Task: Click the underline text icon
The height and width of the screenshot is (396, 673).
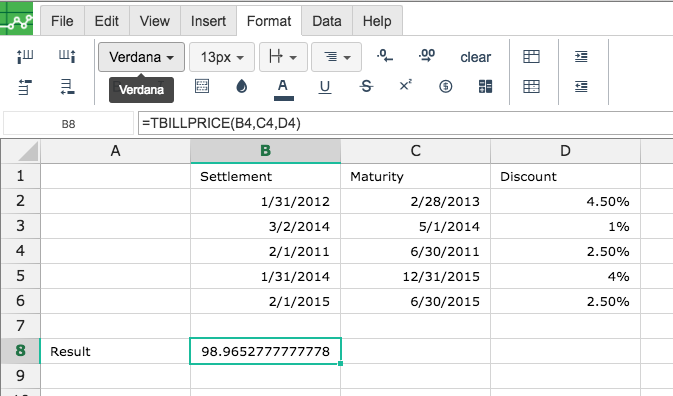Action: (x=325, y=87)
